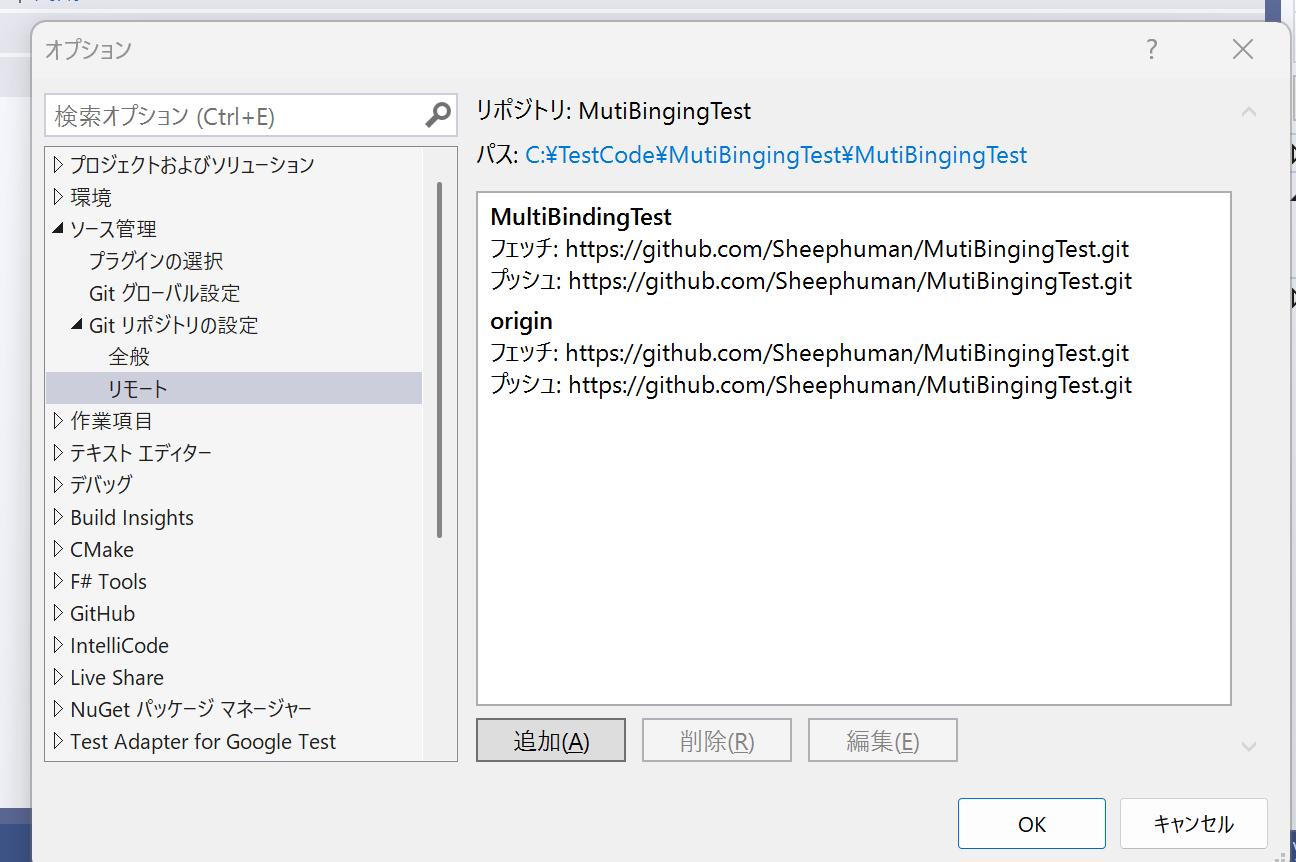This screenshot has width=1296, height=862.
Task: Expand the Live Share node
Action: point(59,677)
